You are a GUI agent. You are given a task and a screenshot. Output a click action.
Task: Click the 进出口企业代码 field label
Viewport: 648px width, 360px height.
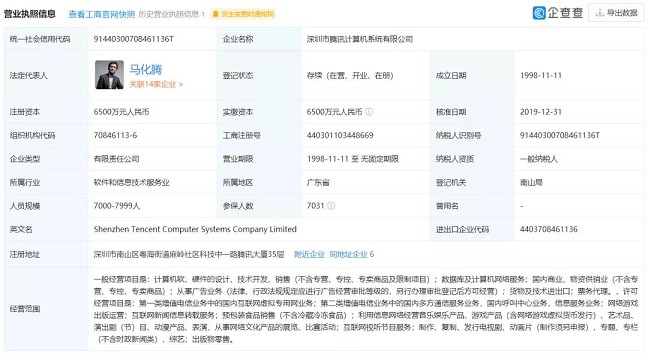(462, 229)
